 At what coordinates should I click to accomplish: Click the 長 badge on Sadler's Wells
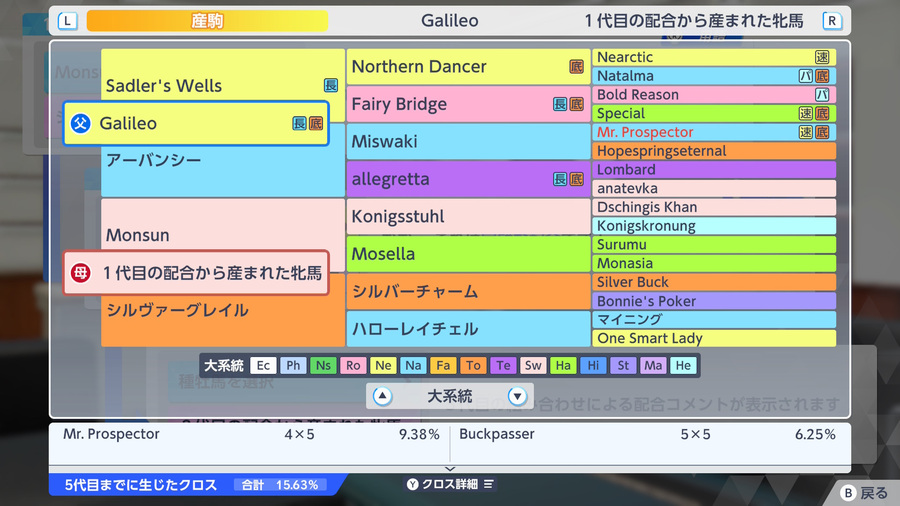point(331,85)
